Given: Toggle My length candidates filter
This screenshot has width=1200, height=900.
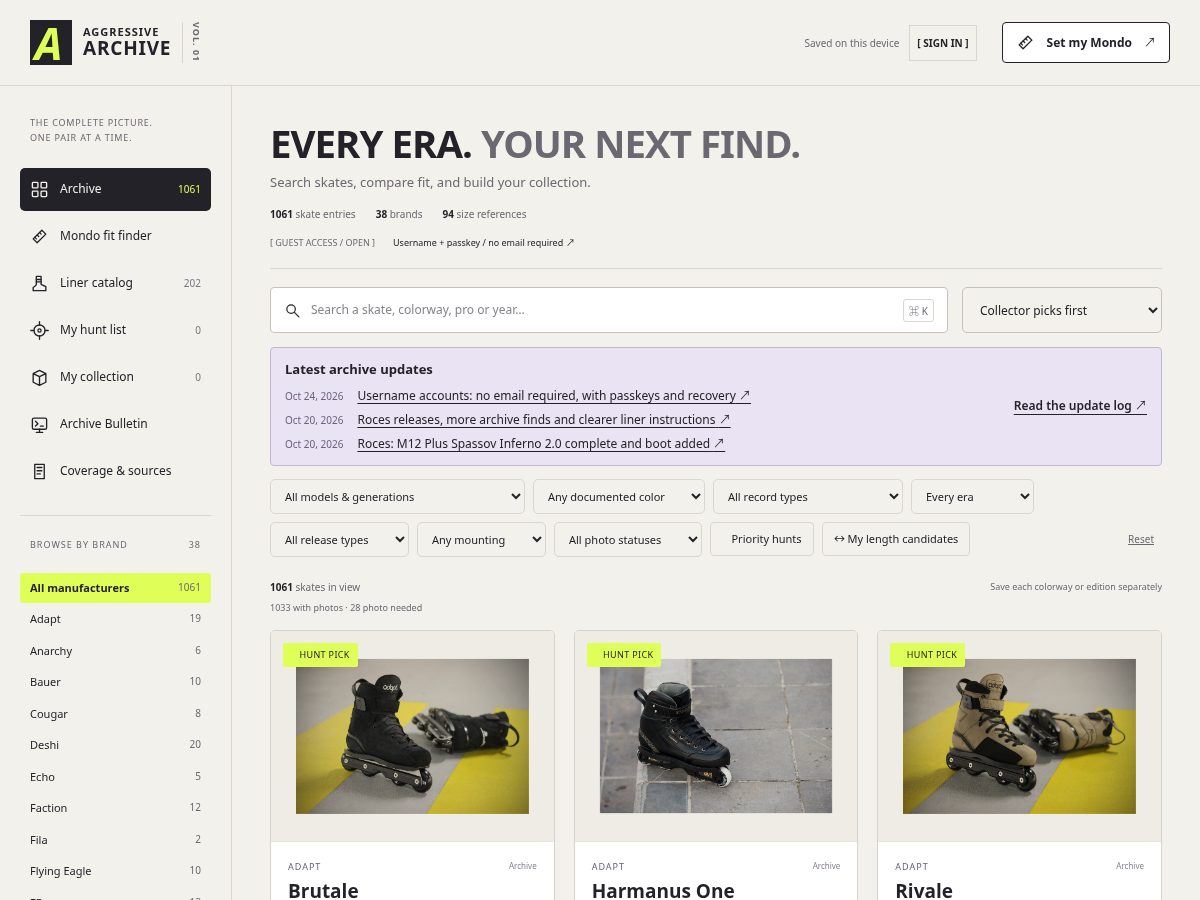Looking at the screenshot, I should click(x=896, y=539).
